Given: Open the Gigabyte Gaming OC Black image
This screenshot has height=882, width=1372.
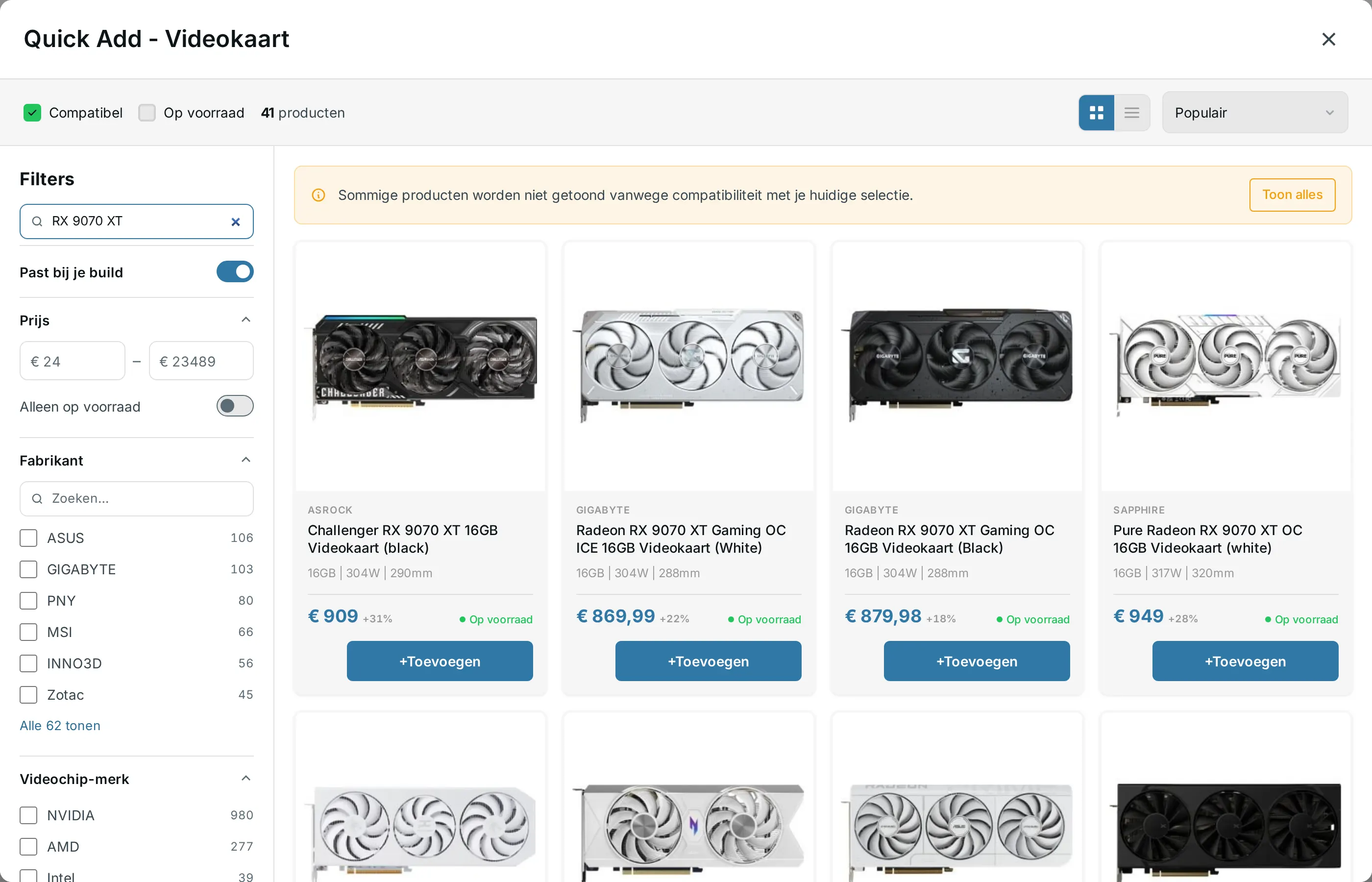Looking at the screenshot, I should [957, 367].
